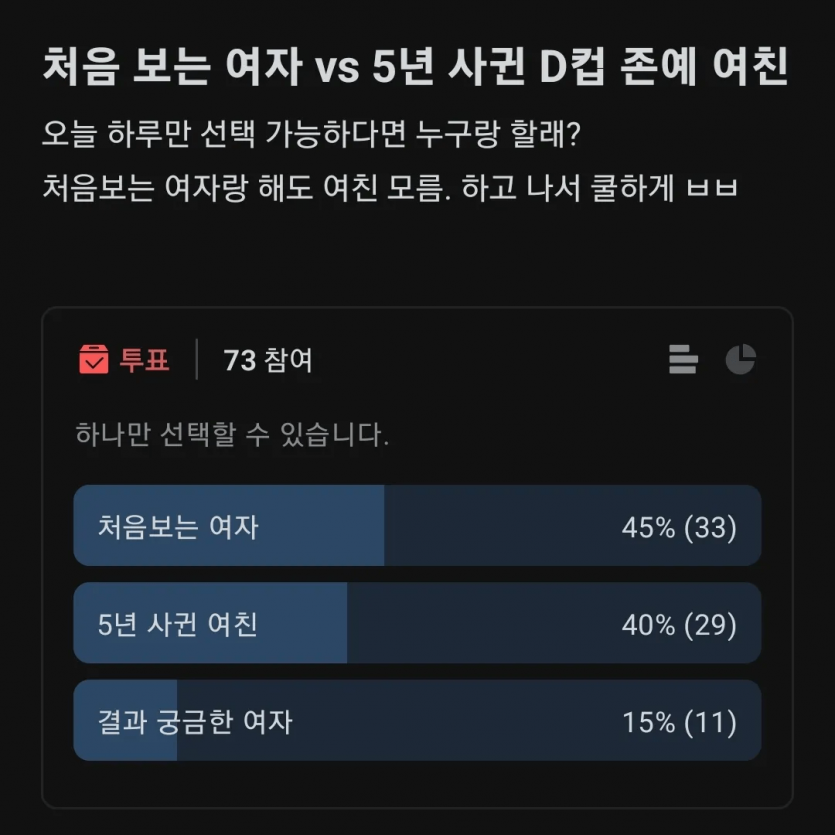Screen dimensions: 835x835
Task: Click the '15% (11)' result text
Action: click(x=679, y=722)
